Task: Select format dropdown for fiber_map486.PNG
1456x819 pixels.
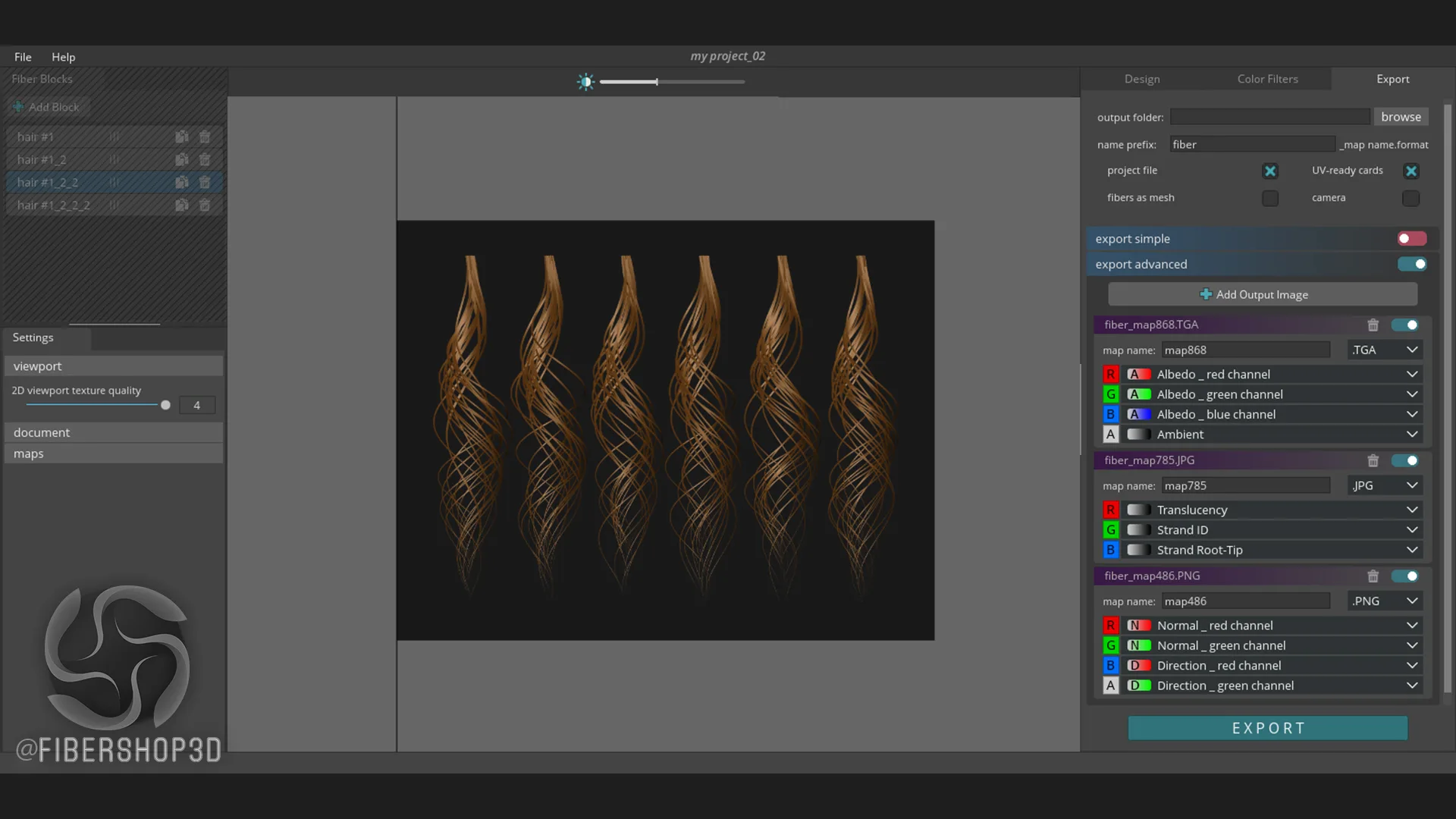Action: coord(1384,601)
